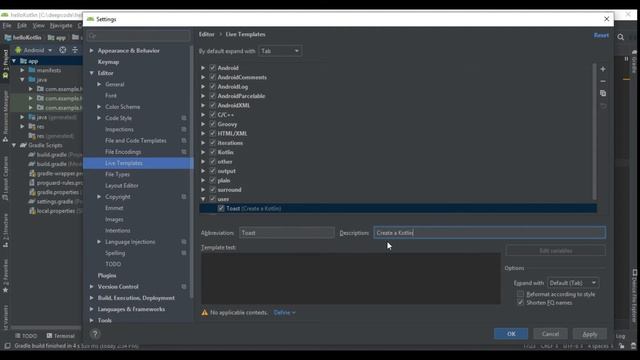Select the Emmet settings entry

click(x=114, y=208)
